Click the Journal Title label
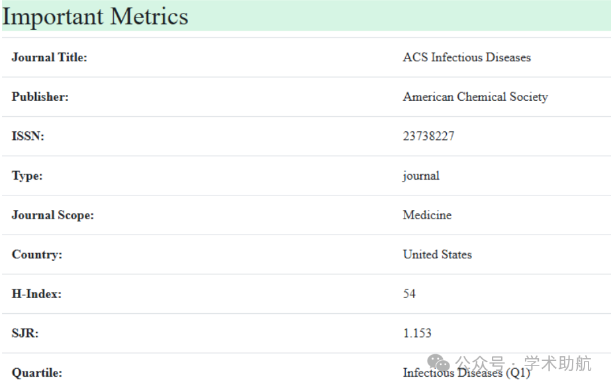Image resolution: width=611 pixels, height=383 pixels. pos(49,57)
